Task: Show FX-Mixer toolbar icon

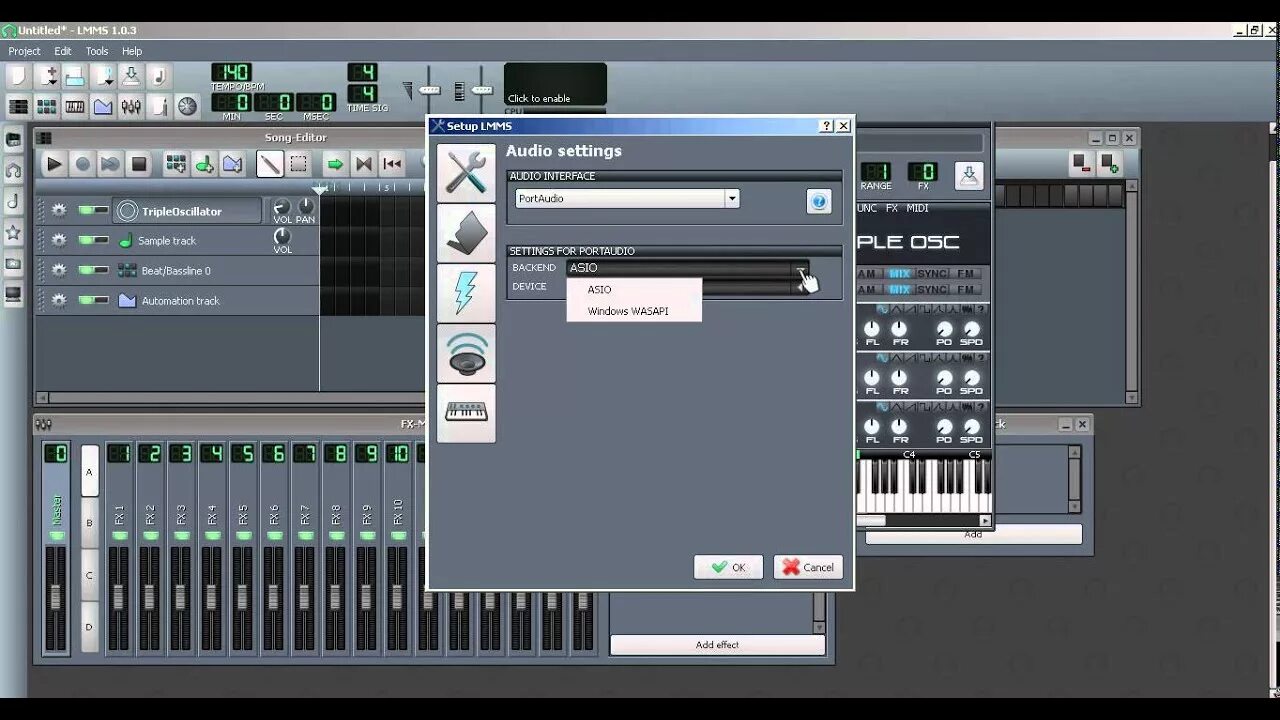Action: click(131, 106)
